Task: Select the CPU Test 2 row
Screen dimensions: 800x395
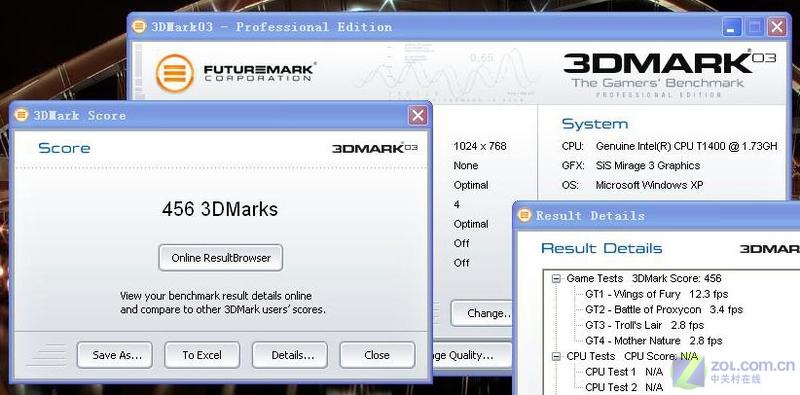Action: tap(624, 387)
